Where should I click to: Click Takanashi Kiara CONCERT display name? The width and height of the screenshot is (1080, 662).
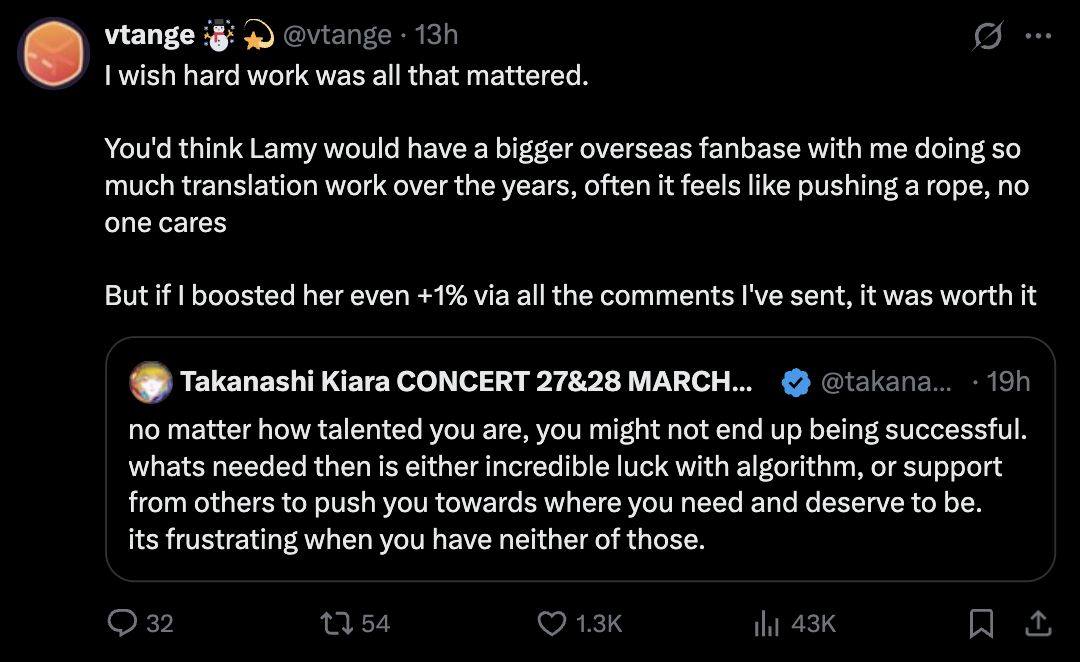tap(466, 381)
